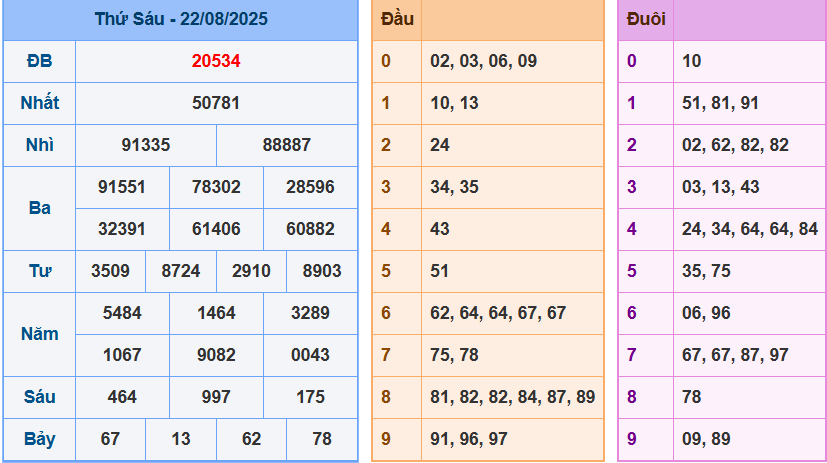Click the Ba row label
The image size is (827, 463).
(x=40, y=208)
